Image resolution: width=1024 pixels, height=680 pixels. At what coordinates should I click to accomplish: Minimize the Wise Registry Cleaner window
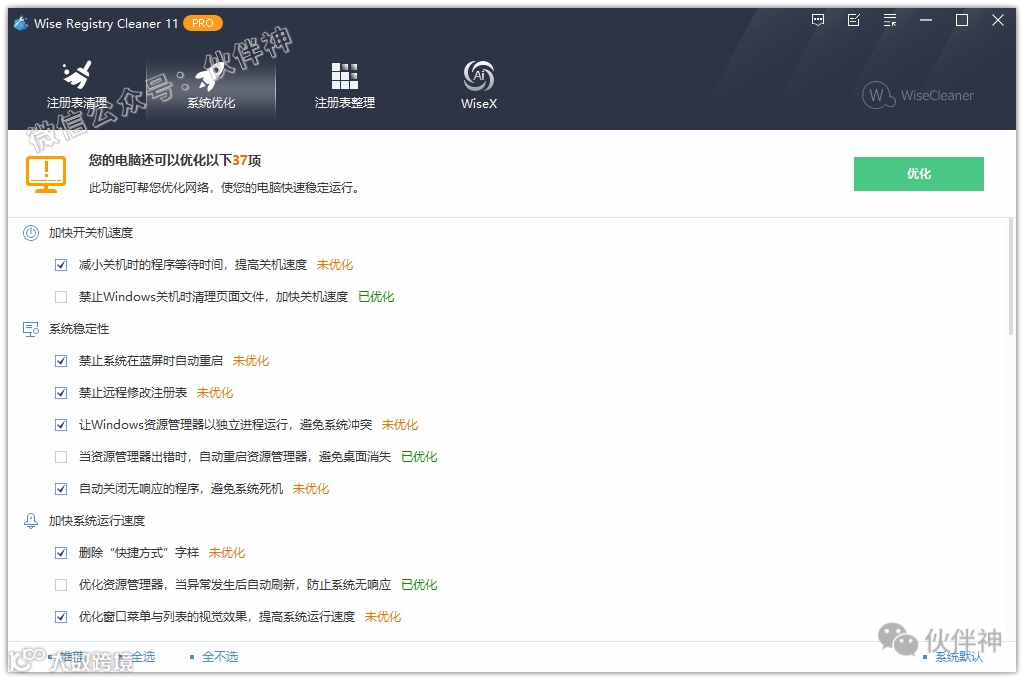click(925, 20)
